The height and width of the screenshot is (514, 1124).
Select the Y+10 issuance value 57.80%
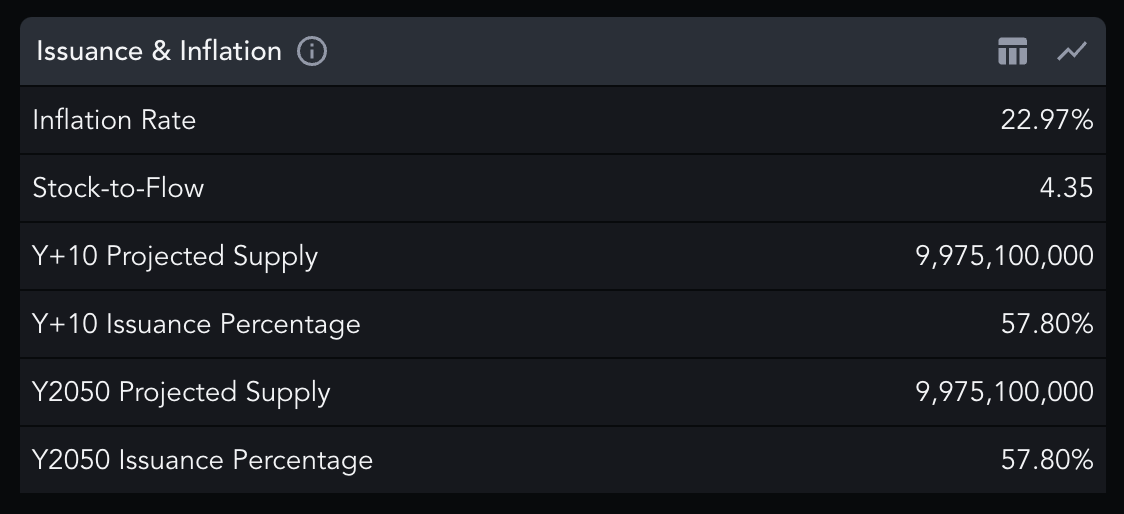(x=1046, y=324)
